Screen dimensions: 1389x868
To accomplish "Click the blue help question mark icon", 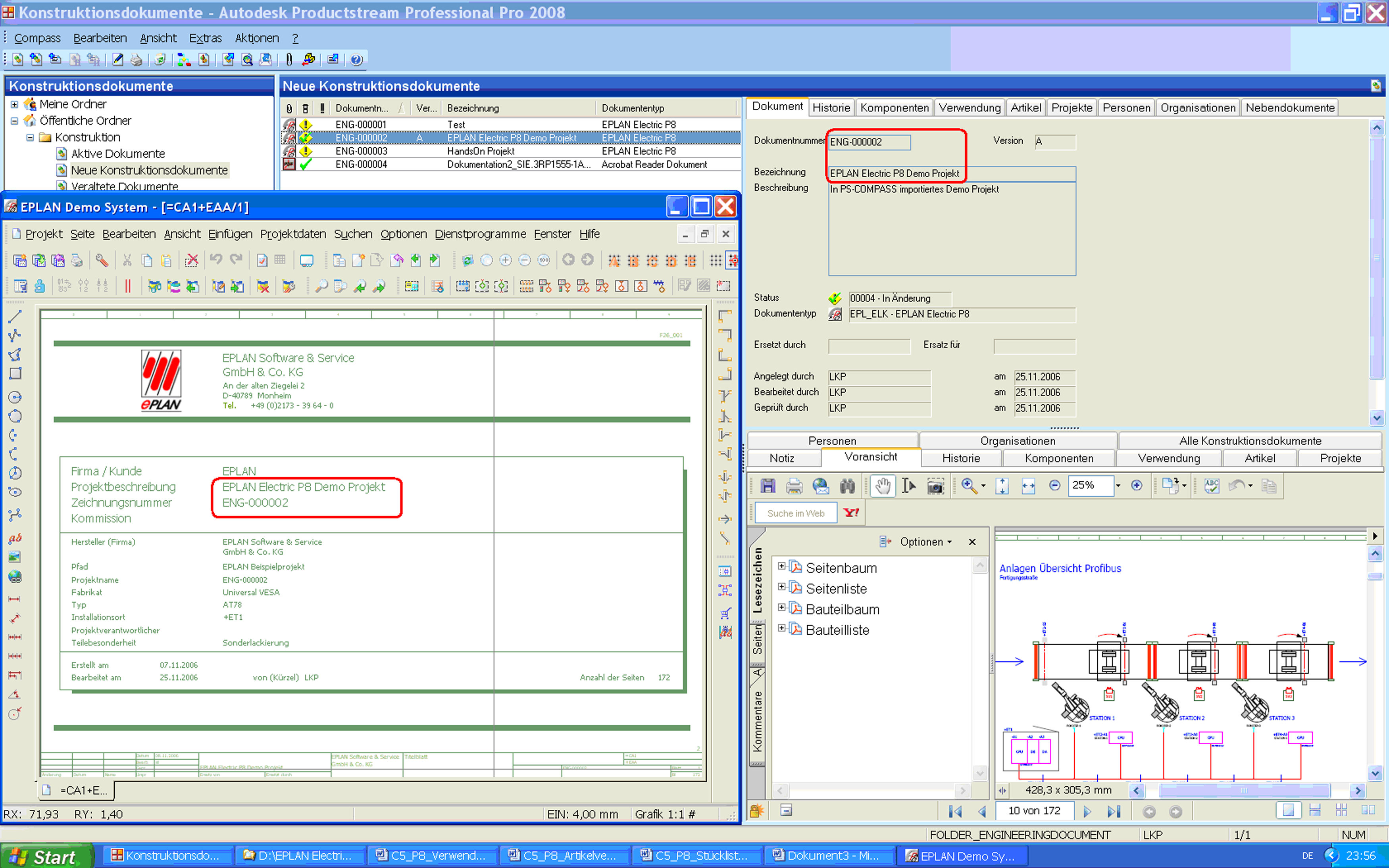I will 356,59.
